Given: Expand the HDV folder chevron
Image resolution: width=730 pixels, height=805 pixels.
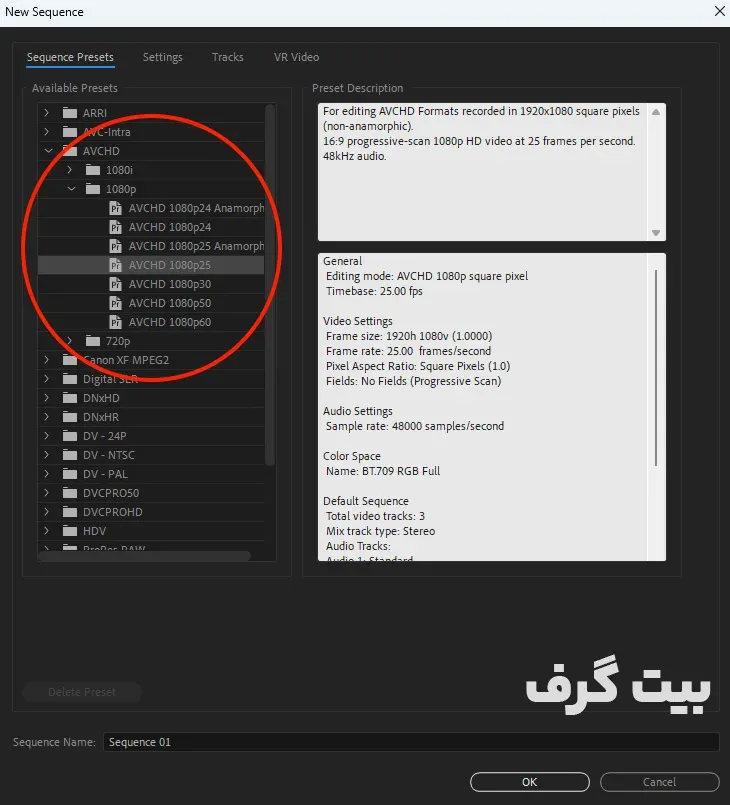Looking at the screenshot, I should 47,531.
